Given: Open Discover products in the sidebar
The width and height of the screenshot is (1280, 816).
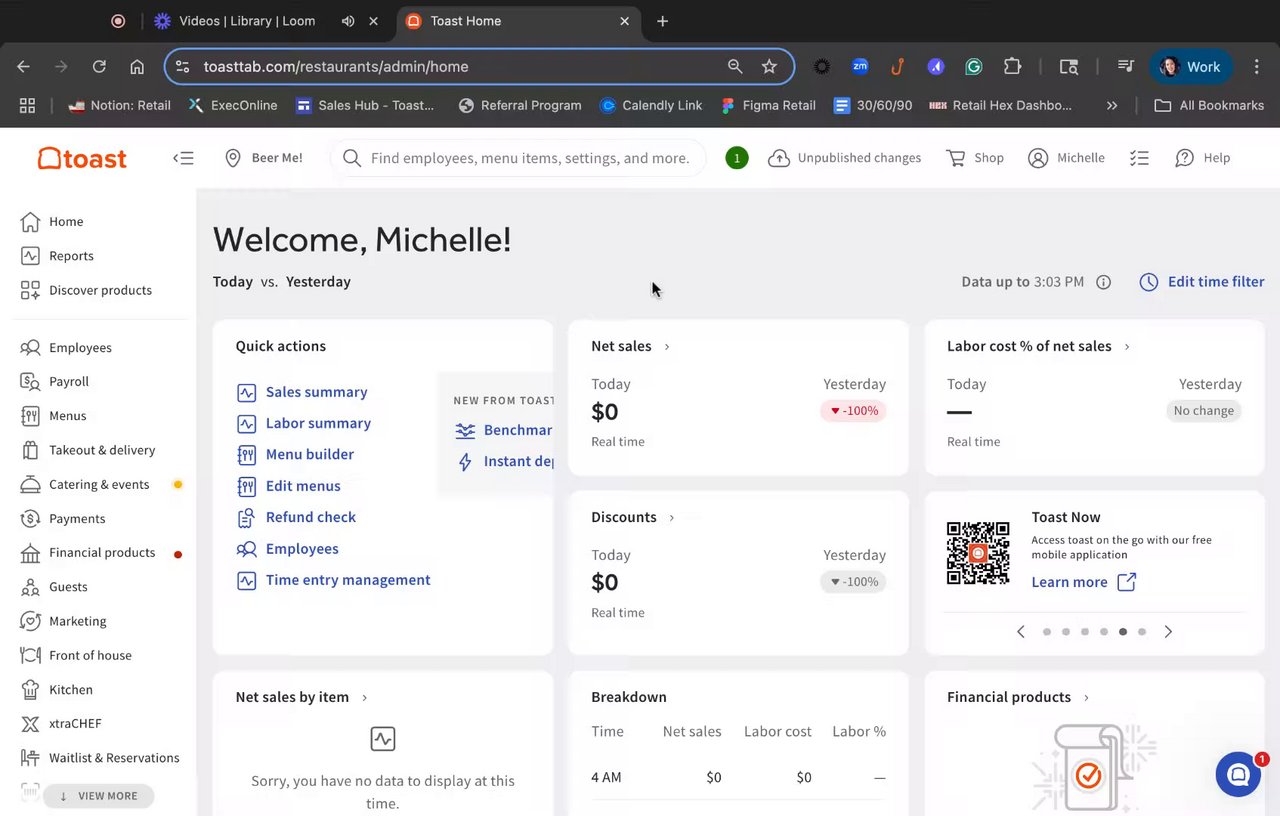Looking at the screenshot, I should [86, 290].
